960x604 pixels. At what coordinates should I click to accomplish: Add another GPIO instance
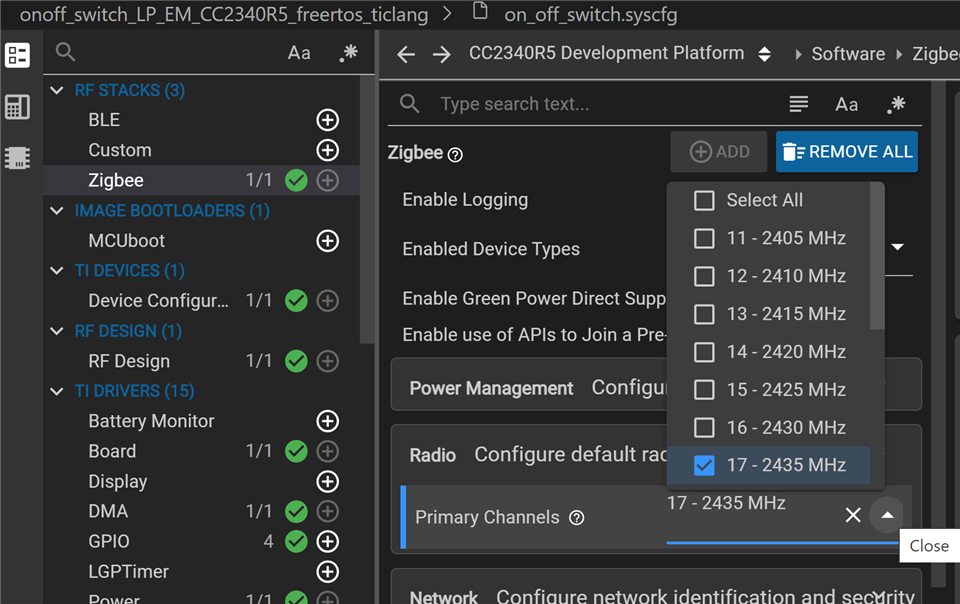(328, 542)
